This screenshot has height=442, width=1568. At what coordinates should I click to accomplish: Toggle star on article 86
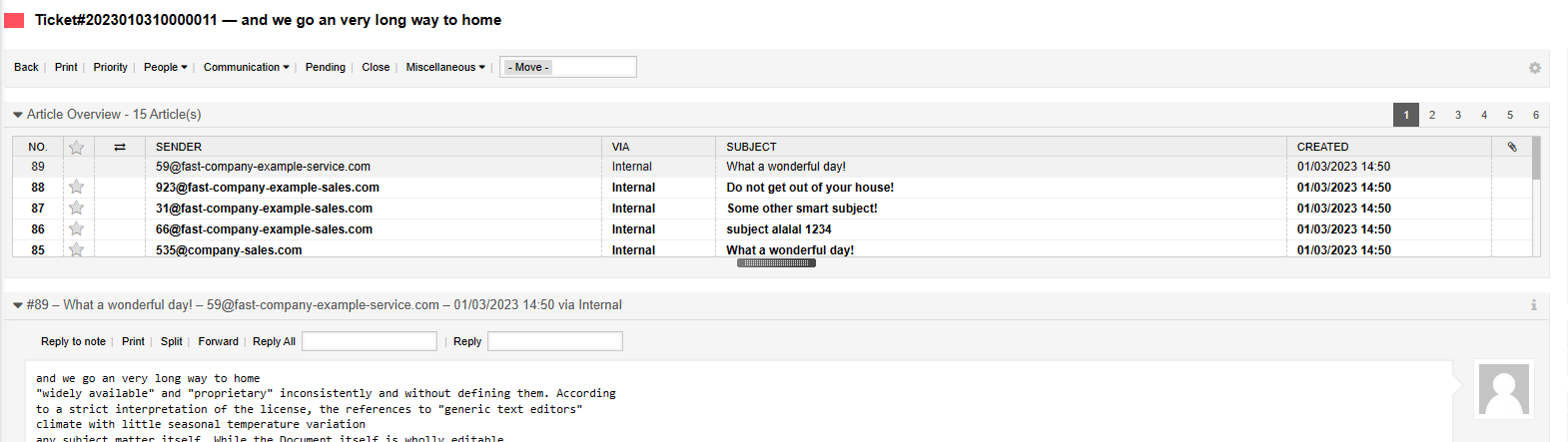pyautogui.click(x=76, y=229)
